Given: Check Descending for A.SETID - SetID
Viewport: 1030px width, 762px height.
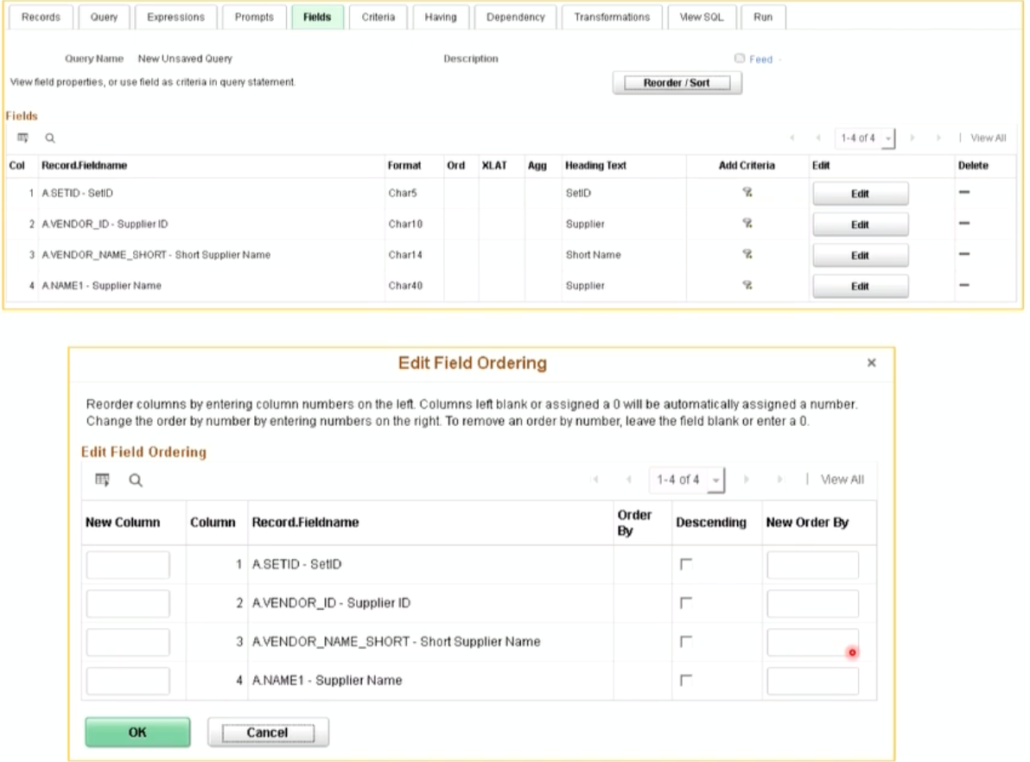Looking at the screenshot, I should (x=688, y=564).
